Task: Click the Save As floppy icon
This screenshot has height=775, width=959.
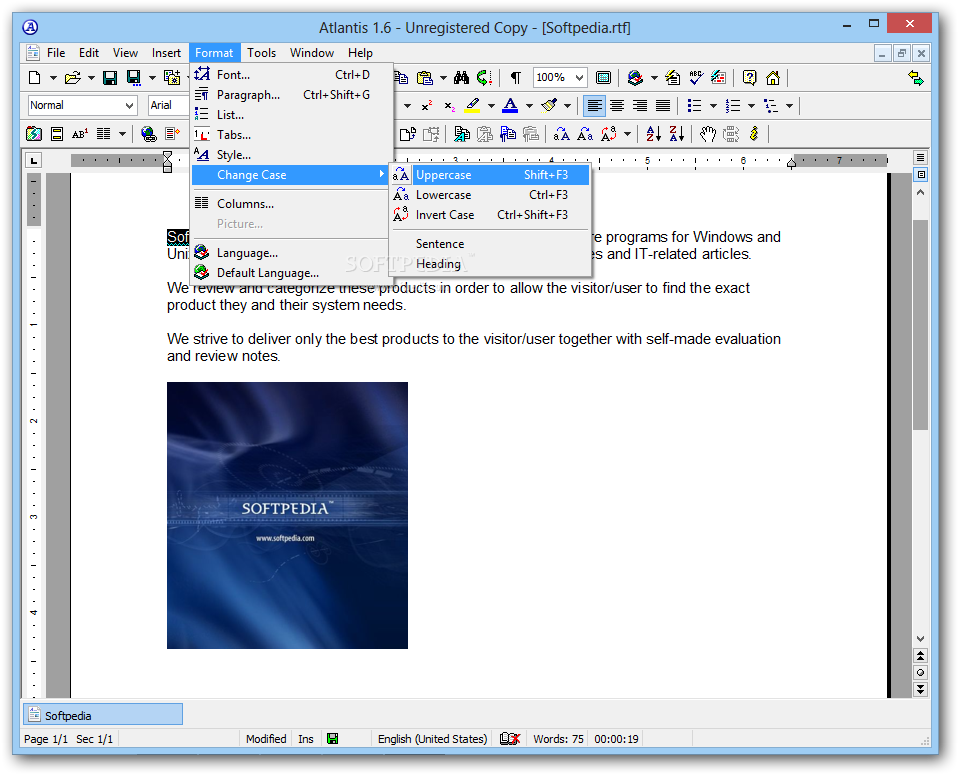Action: click(133, 78)
